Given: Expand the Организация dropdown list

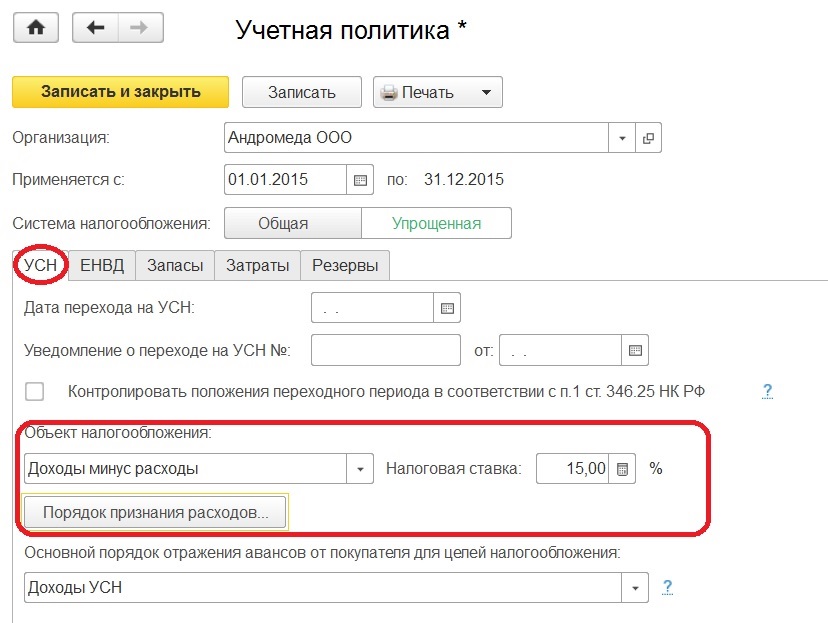Looking at the screenshot, I should pos(622,138).
